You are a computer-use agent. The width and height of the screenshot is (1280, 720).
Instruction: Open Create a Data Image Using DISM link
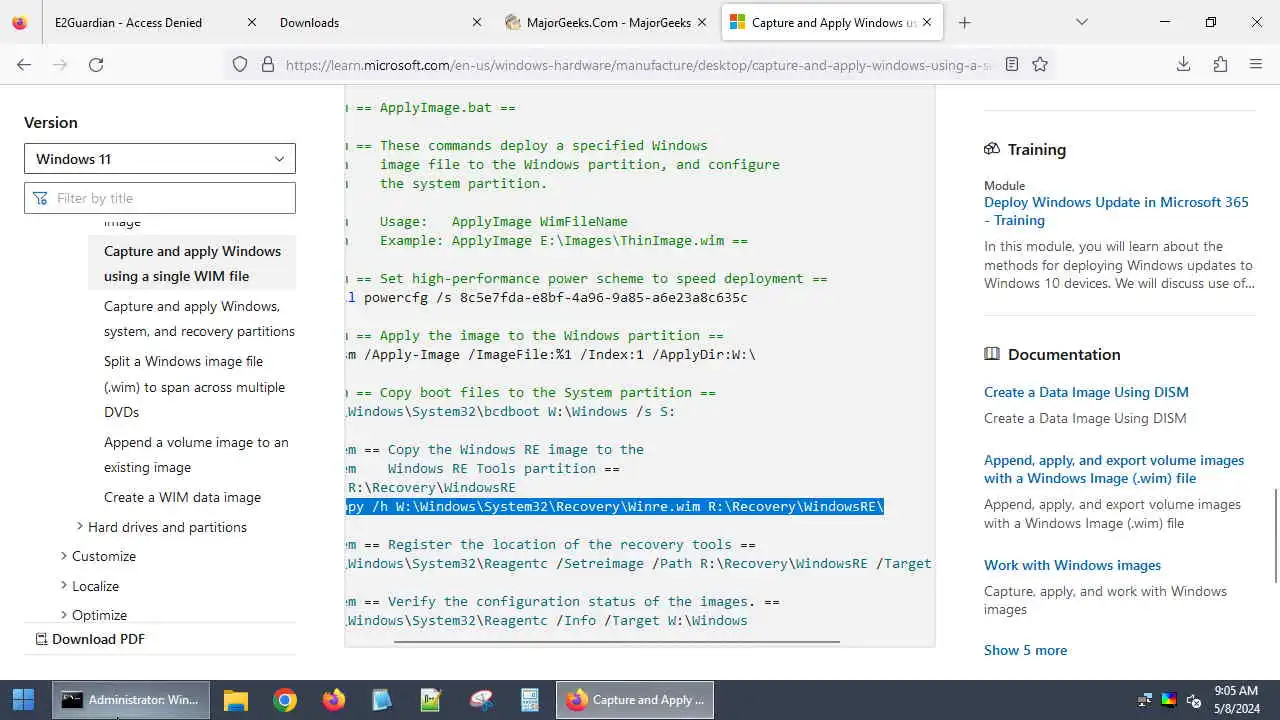pyautogui.click(x=1086, y=392)
